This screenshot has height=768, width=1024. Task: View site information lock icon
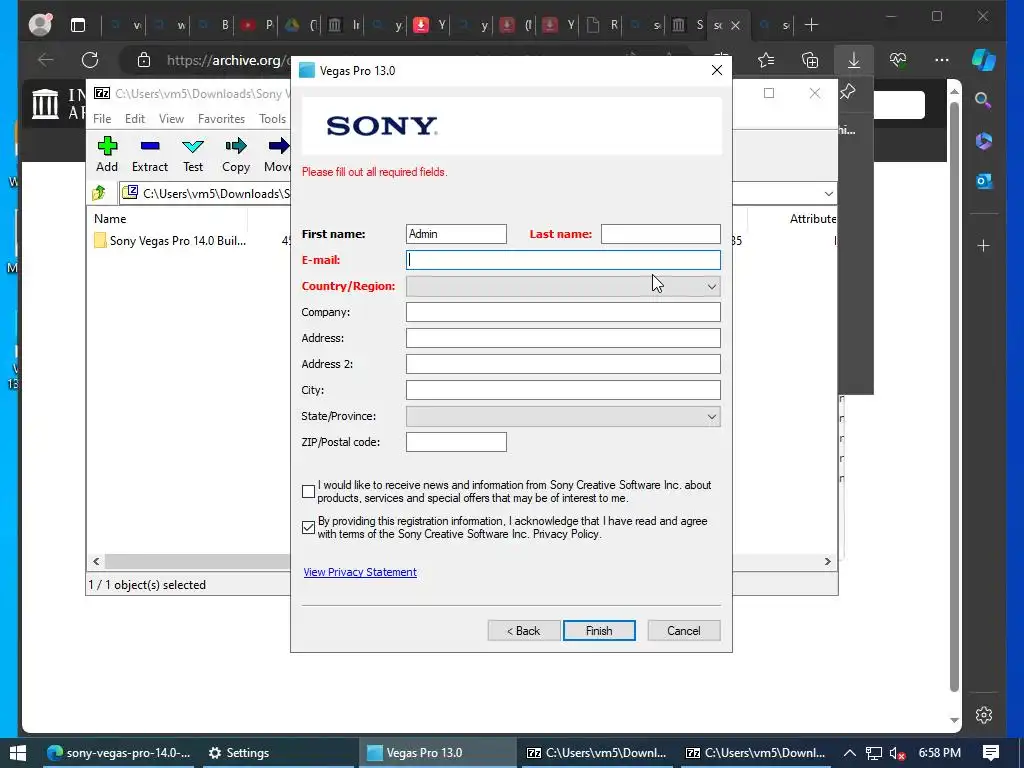(x=144, y=60)
